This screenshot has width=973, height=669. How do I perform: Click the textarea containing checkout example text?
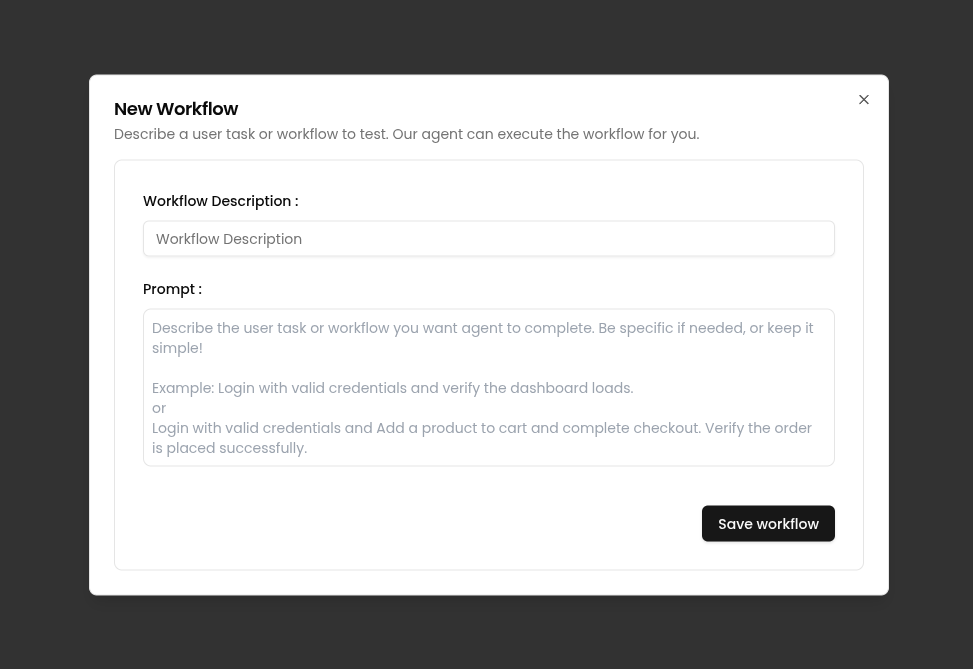point(488,387)
